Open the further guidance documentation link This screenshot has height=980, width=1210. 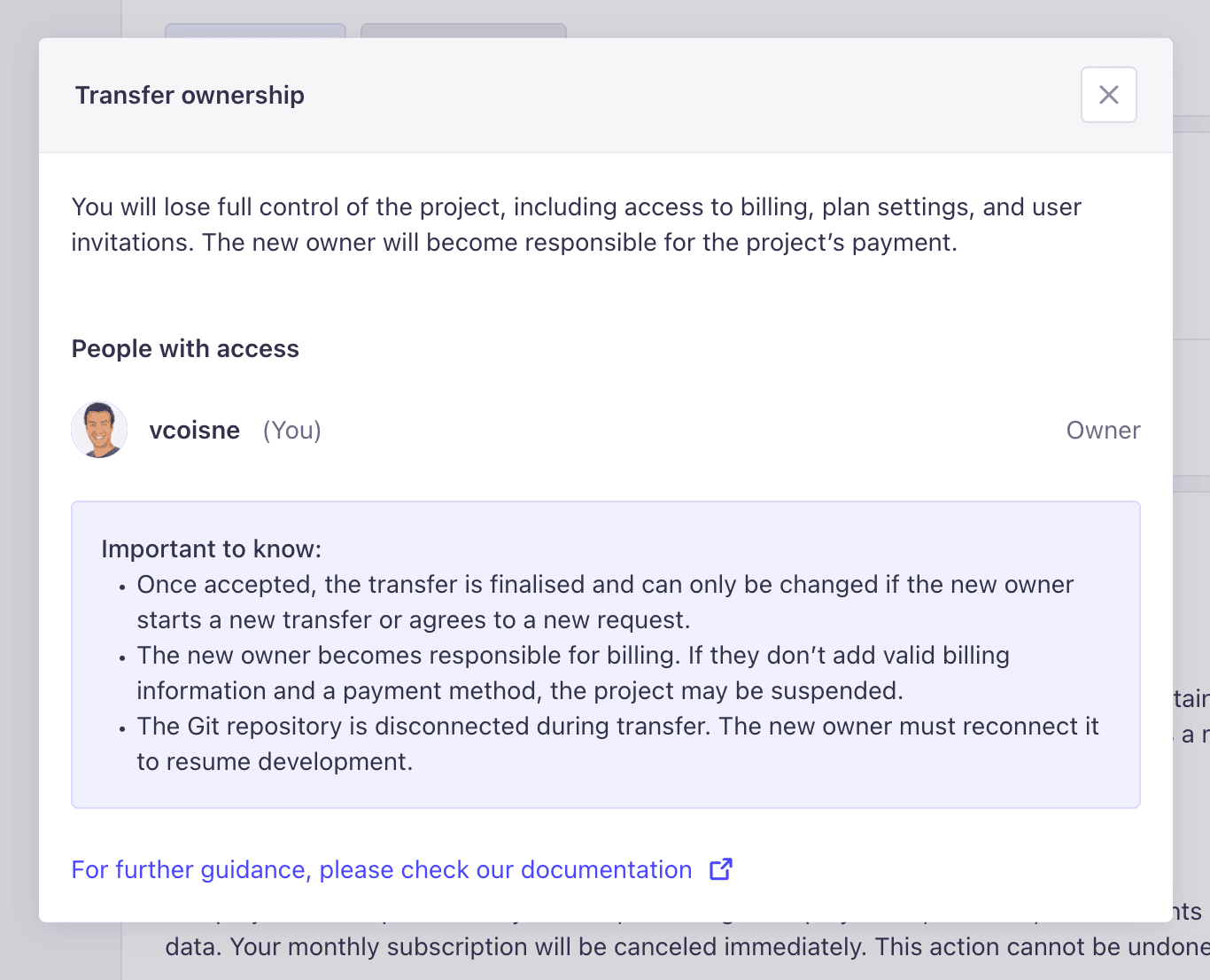[x=382, y=869]
